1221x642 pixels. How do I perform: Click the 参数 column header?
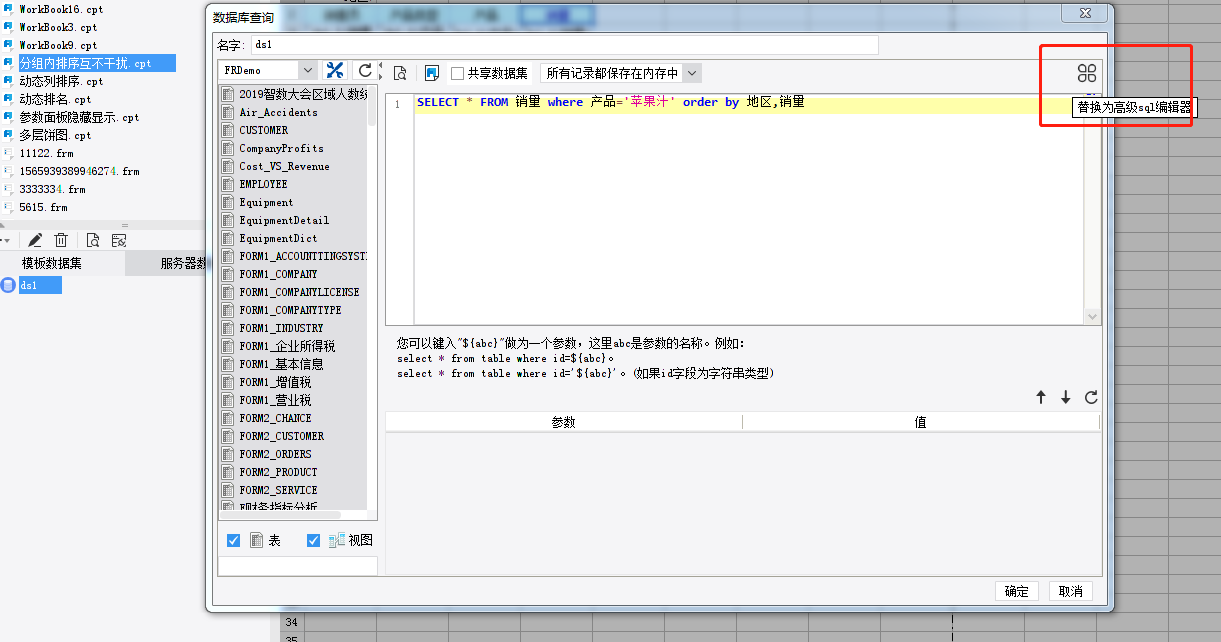coord(564,423)
